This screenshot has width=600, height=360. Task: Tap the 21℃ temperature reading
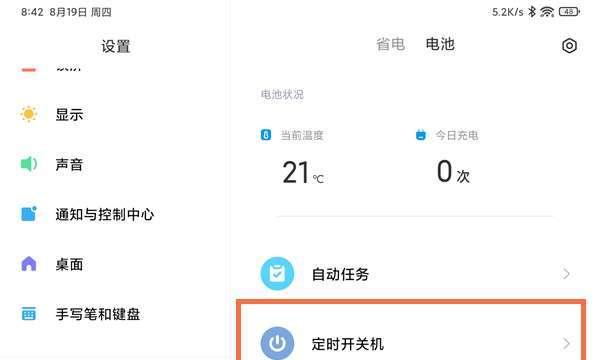(x=303, y=173)
